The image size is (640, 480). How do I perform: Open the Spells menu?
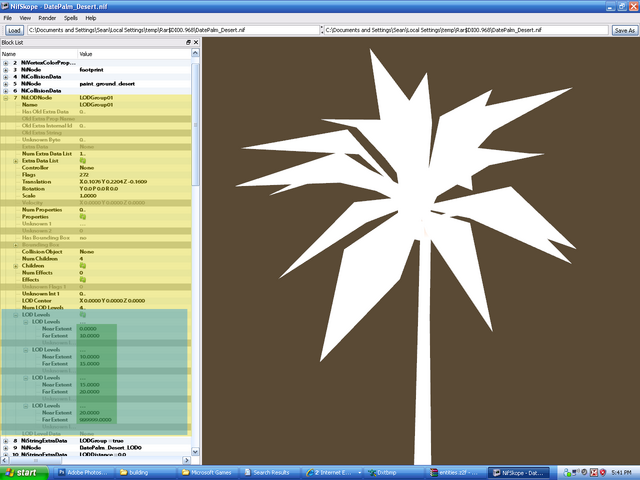[71, 18]
